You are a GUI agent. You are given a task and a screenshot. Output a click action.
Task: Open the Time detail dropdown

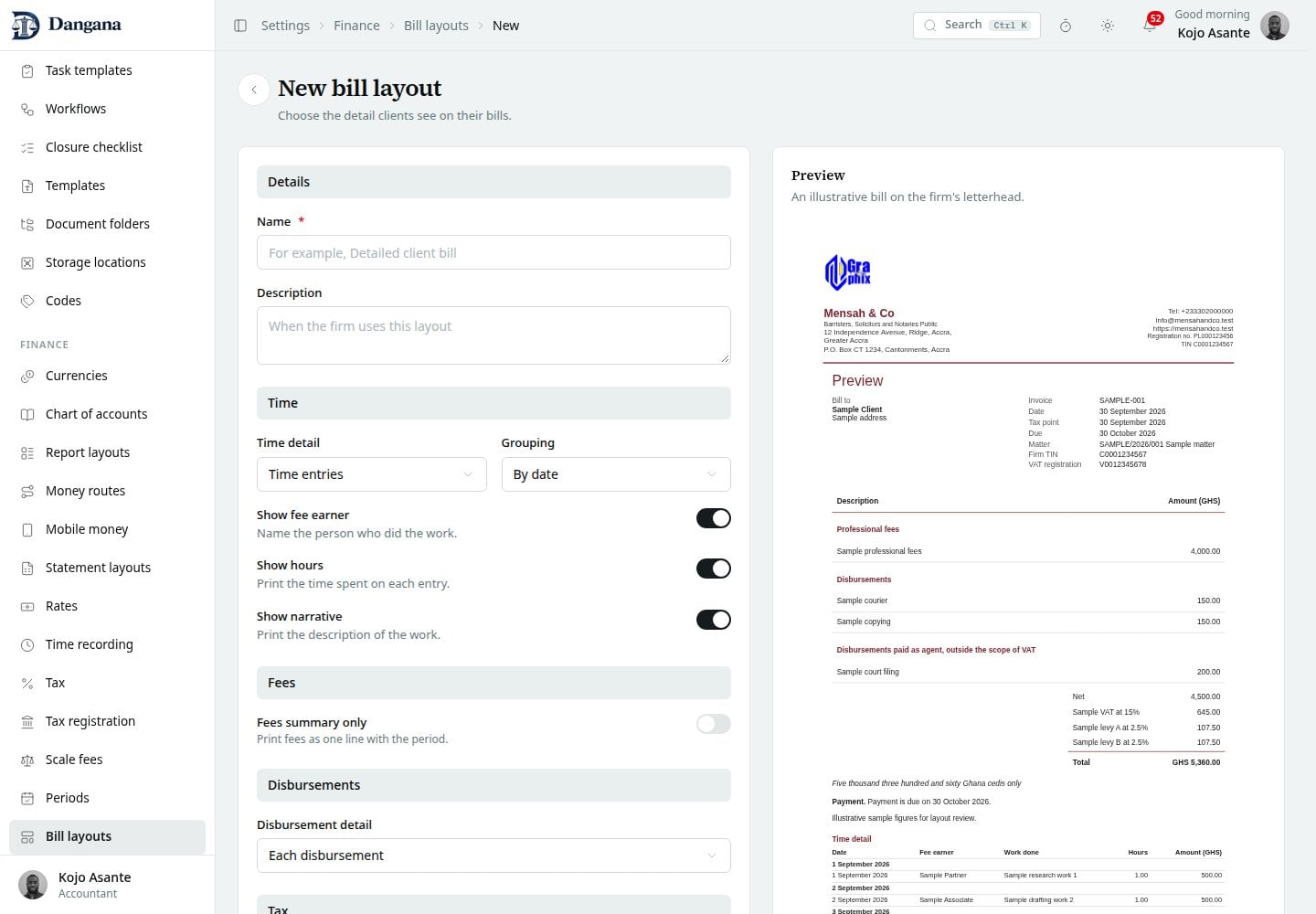[x=372, y=474]
